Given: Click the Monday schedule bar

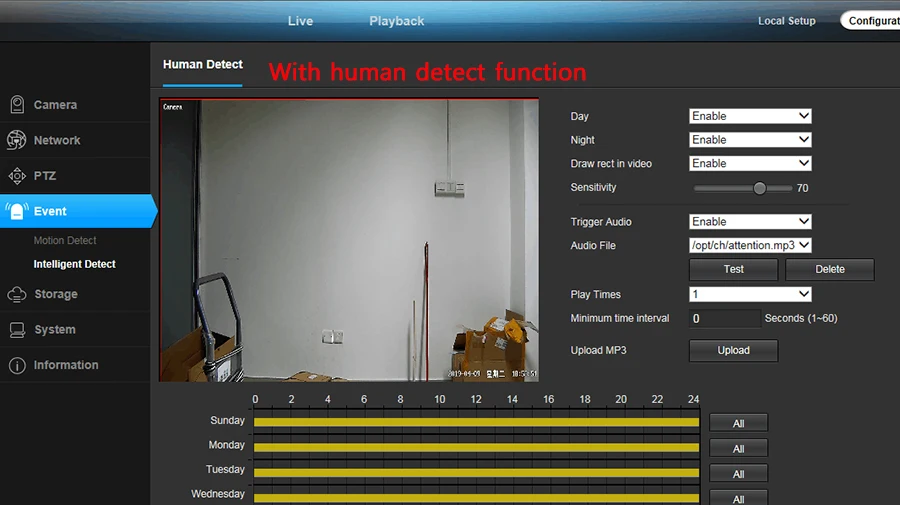Looking at the screenshot, I should click(x=476, y=448).
